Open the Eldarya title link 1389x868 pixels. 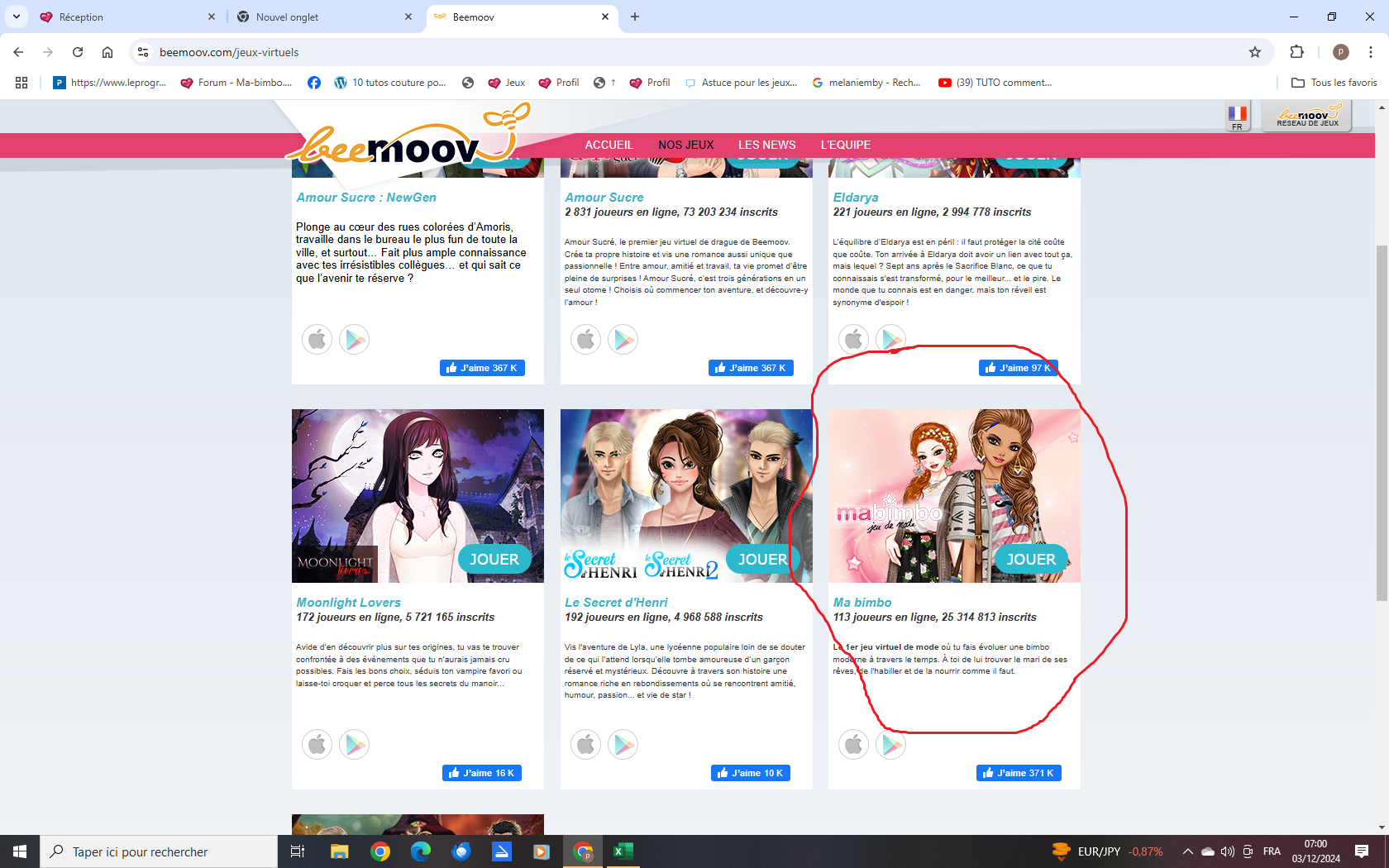click(x=856, y=198)
